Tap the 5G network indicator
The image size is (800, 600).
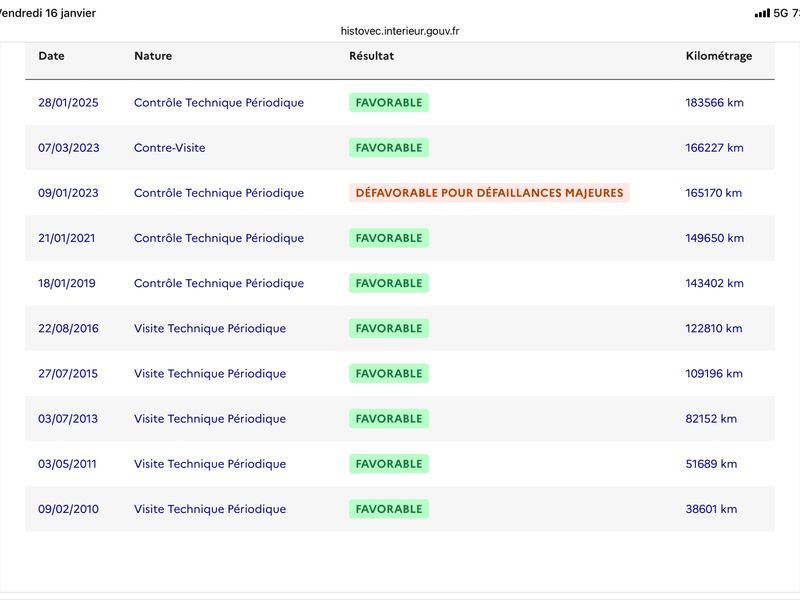782,13
